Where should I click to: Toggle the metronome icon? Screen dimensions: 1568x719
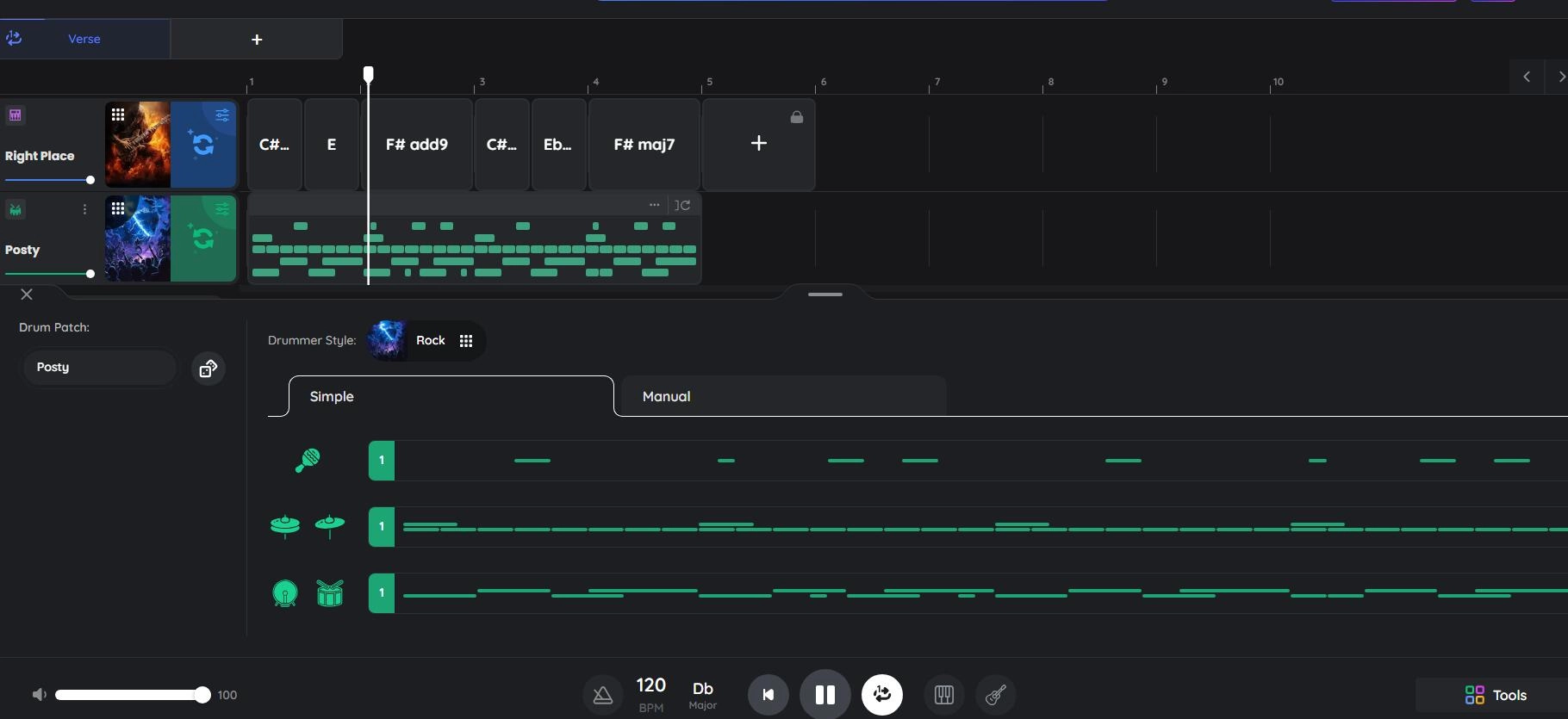pyautogui.click(x=603, y=695)
